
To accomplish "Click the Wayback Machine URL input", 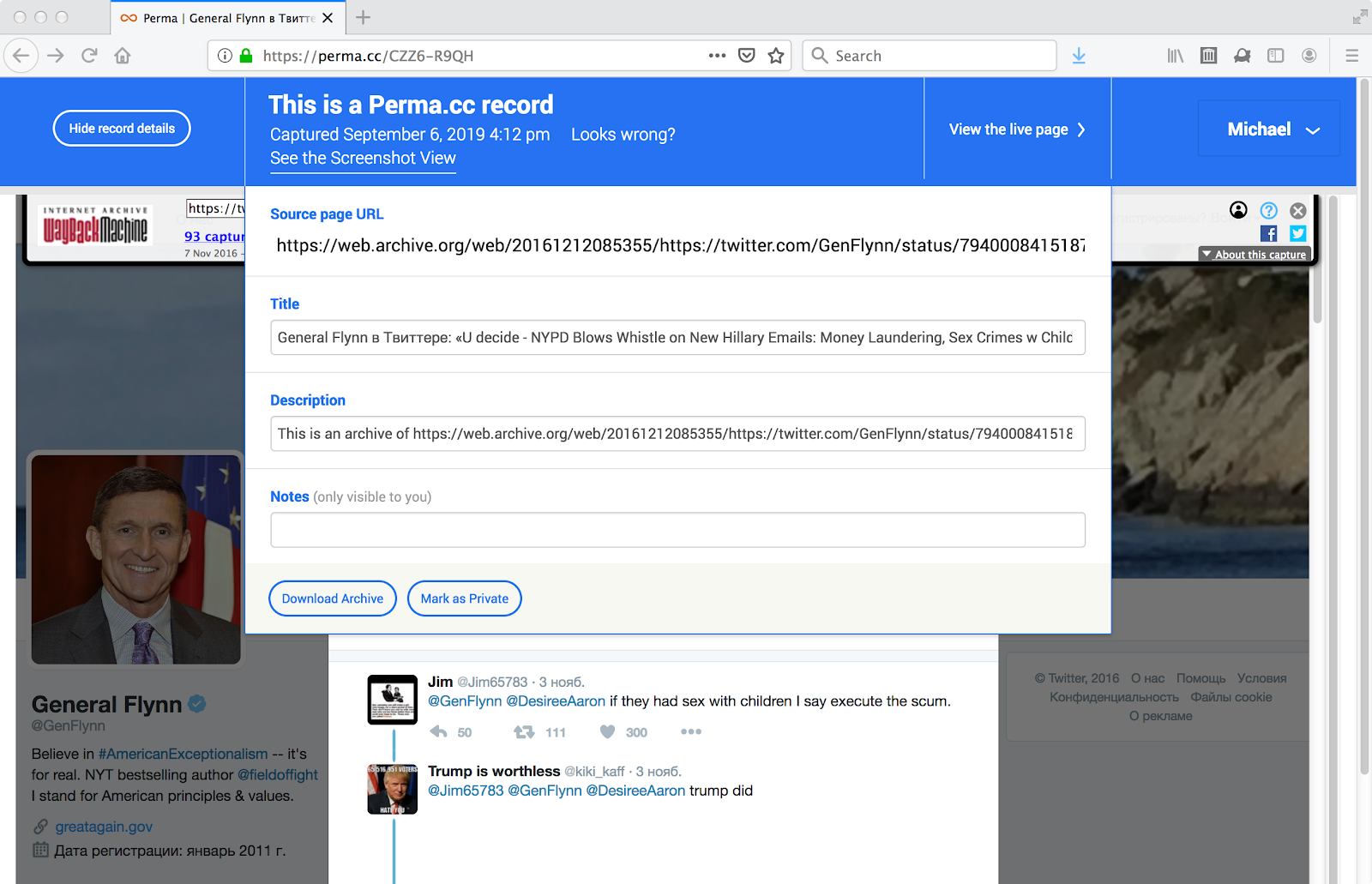I will (x=216, y=208).
